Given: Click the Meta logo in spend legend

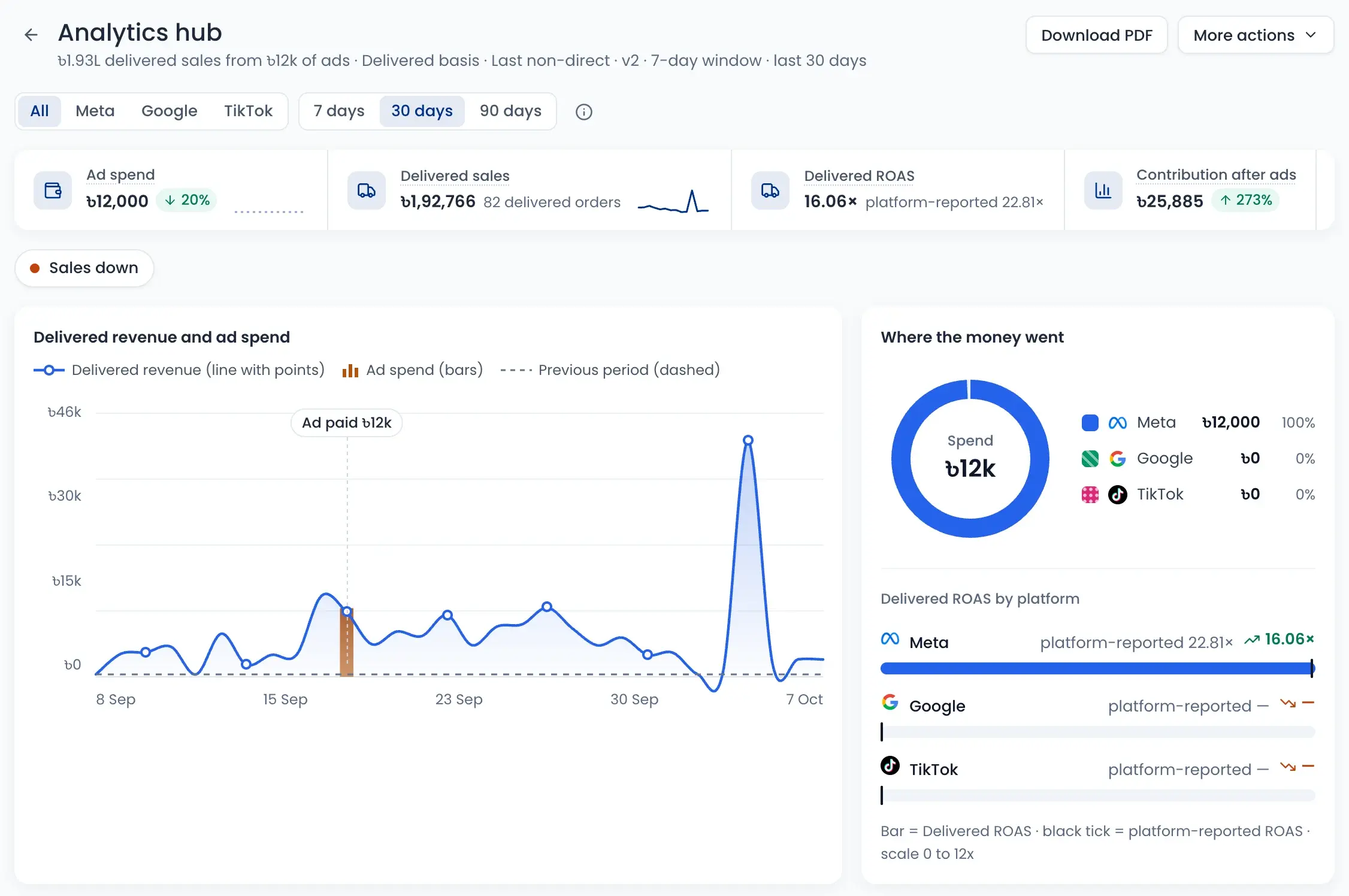Looking at the screenshot, I should (1118, 423).
